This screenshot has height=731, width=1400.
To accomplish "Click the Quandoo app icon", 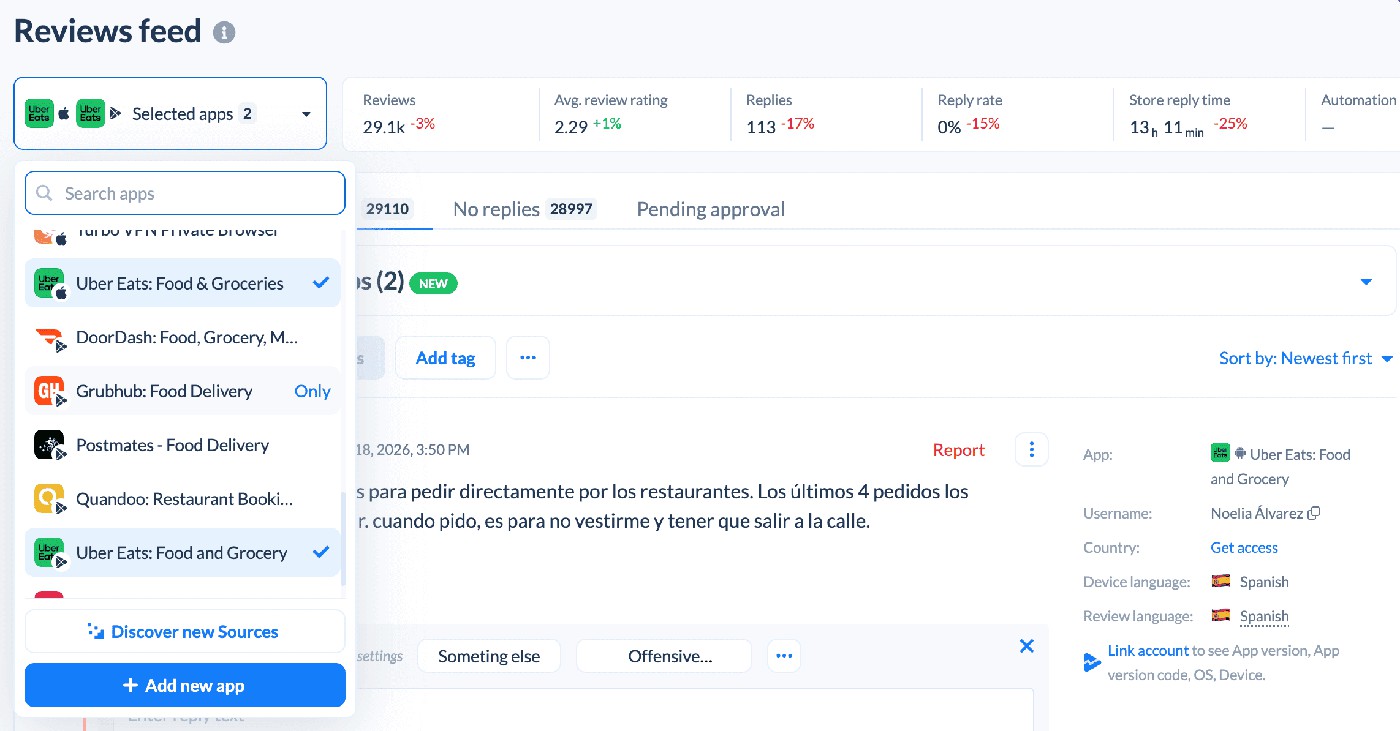I will [49, 499].
